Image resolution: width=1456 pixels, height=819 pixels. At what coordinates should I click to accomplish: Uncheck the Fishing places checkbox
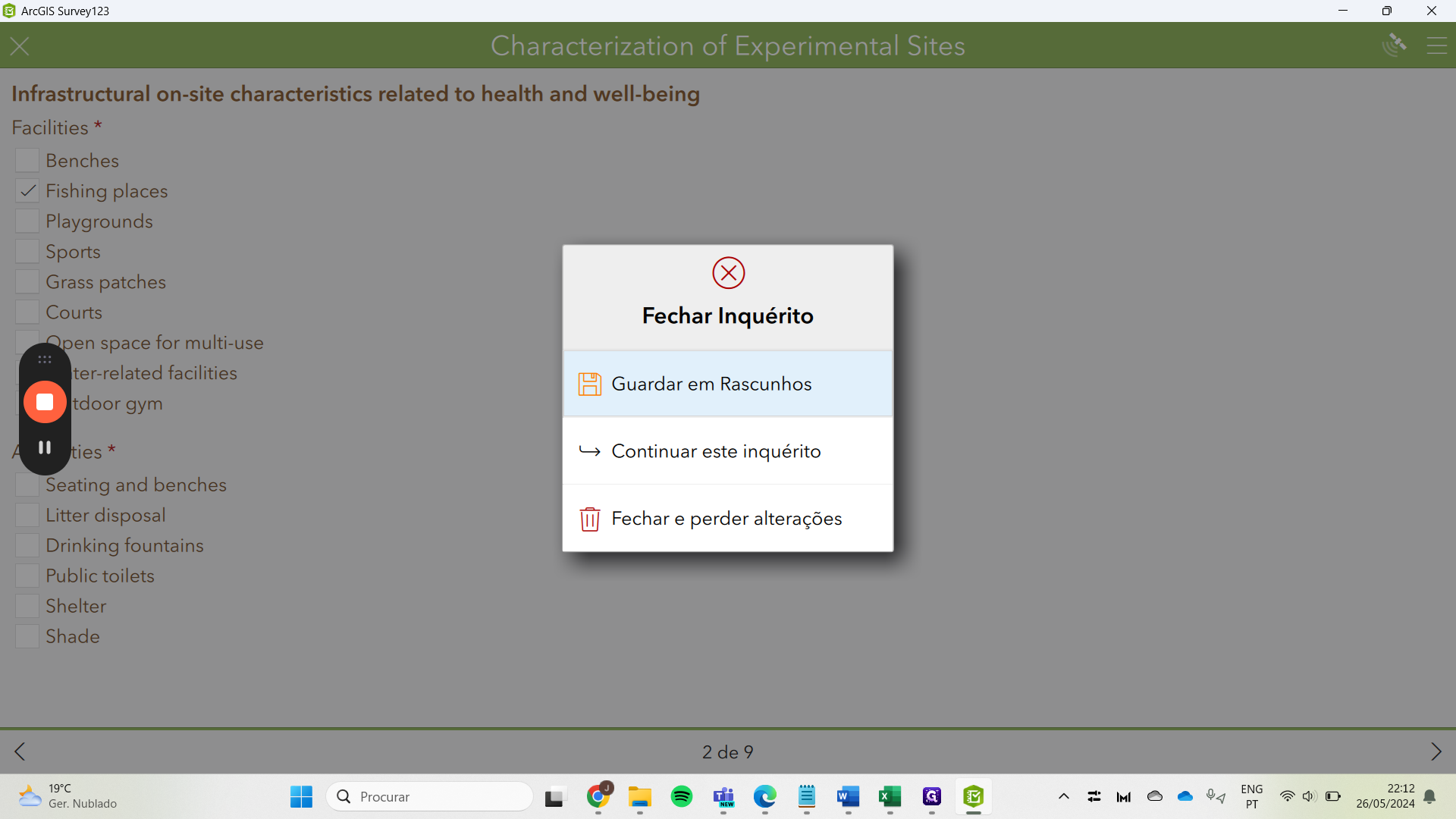[27, 191]
